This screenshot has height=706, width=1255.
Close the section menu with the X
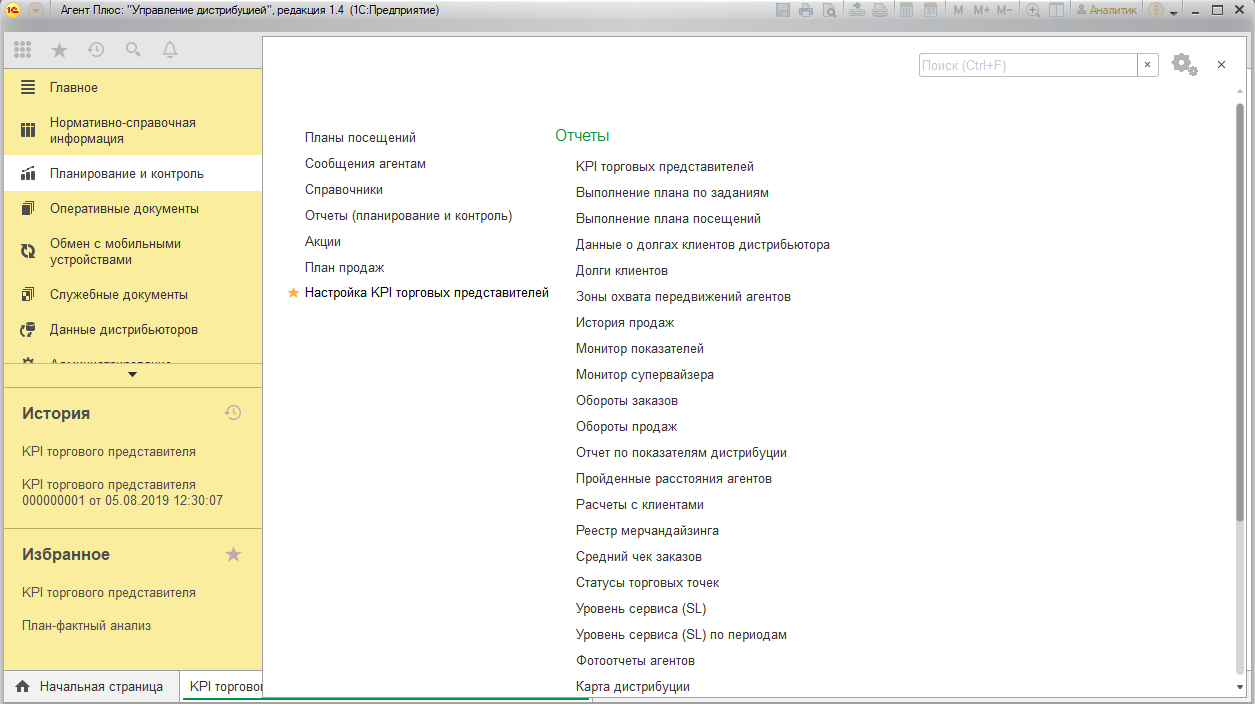[1221, 64]
